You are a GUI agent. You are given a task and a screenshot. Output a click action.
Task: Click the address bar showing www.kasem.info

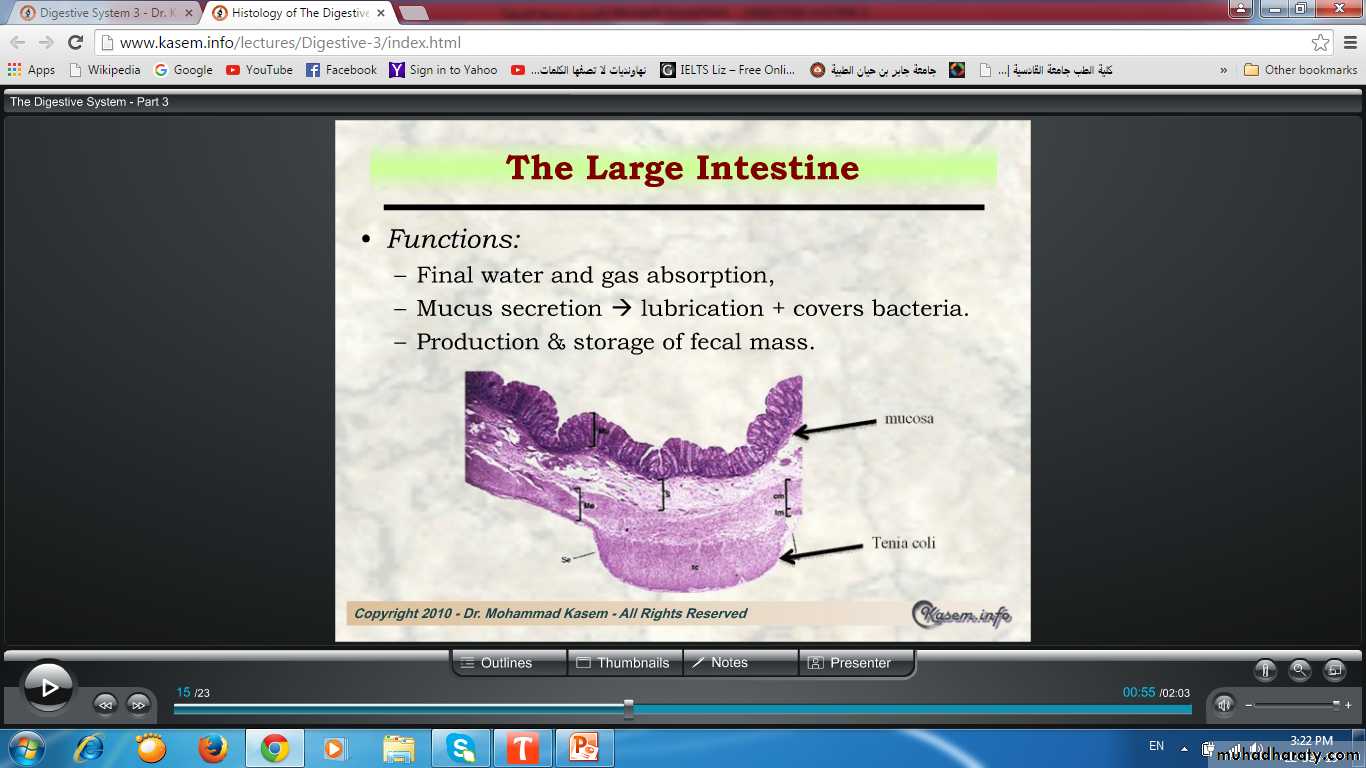point(700,43)
